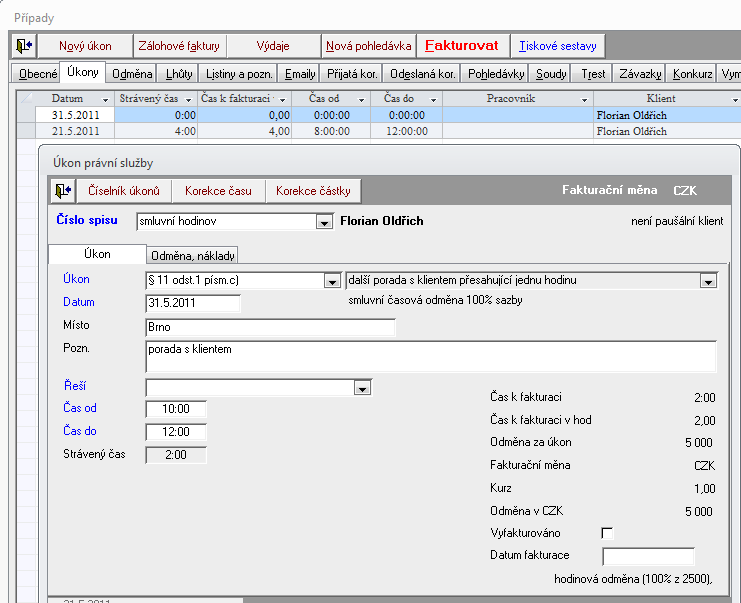The image size is (741, 603).
Task: Open the Řeší dropdown
Action: 362,388
